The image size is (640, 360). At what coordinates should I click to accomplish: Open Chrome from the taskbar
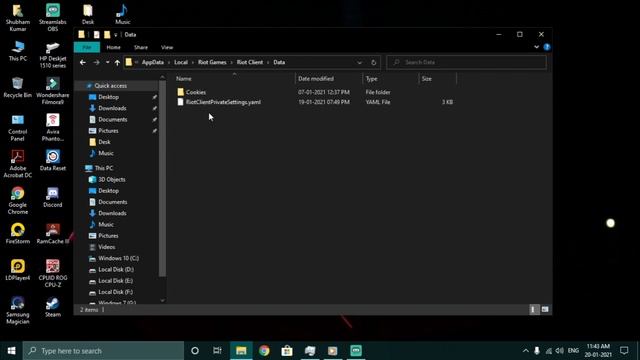pos(264,351)
